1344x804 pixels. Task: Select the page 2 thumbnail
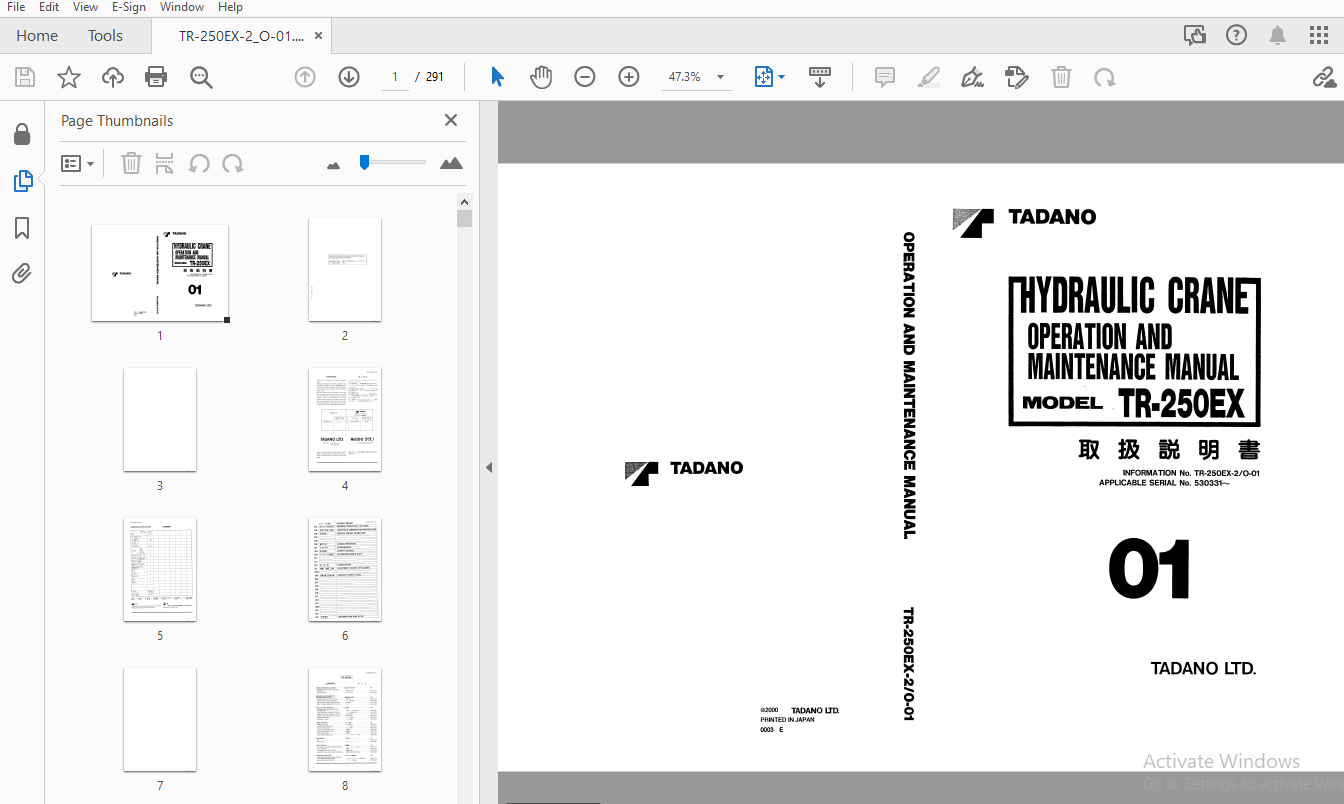(345, 270)
